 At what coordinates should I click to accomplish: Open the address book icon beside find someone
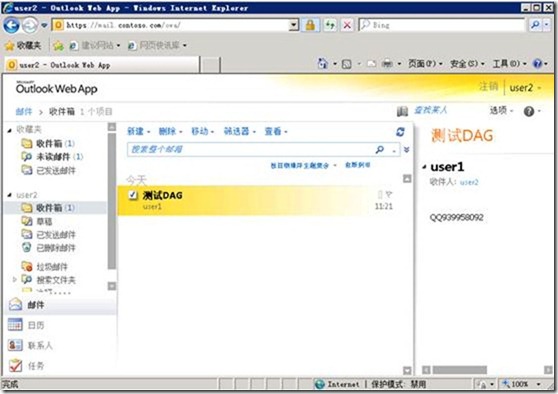pyautogui.click(x=402, y=111)
